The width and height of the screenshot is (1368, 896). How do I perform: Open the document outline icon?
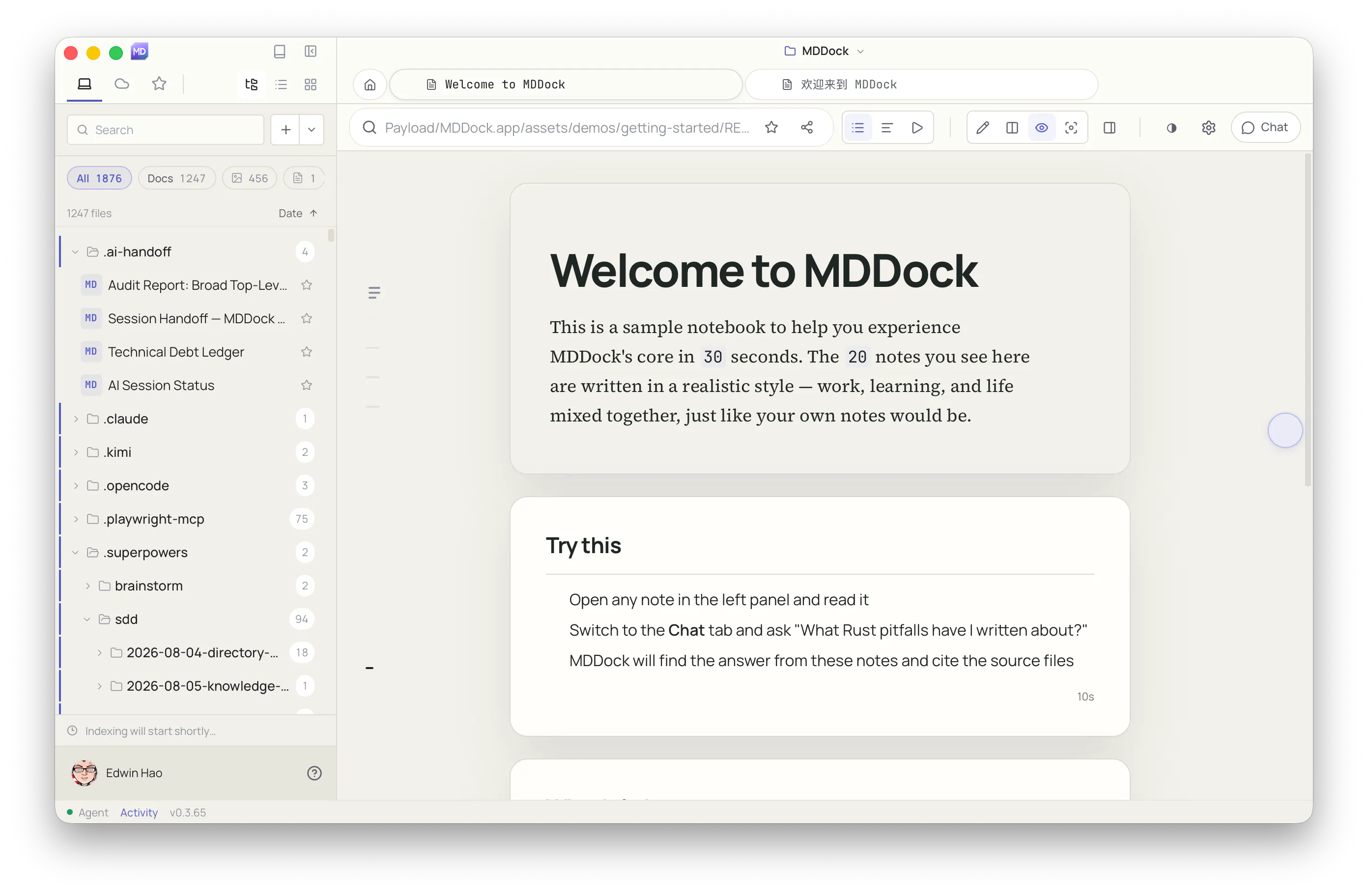[x=374, y=293]
